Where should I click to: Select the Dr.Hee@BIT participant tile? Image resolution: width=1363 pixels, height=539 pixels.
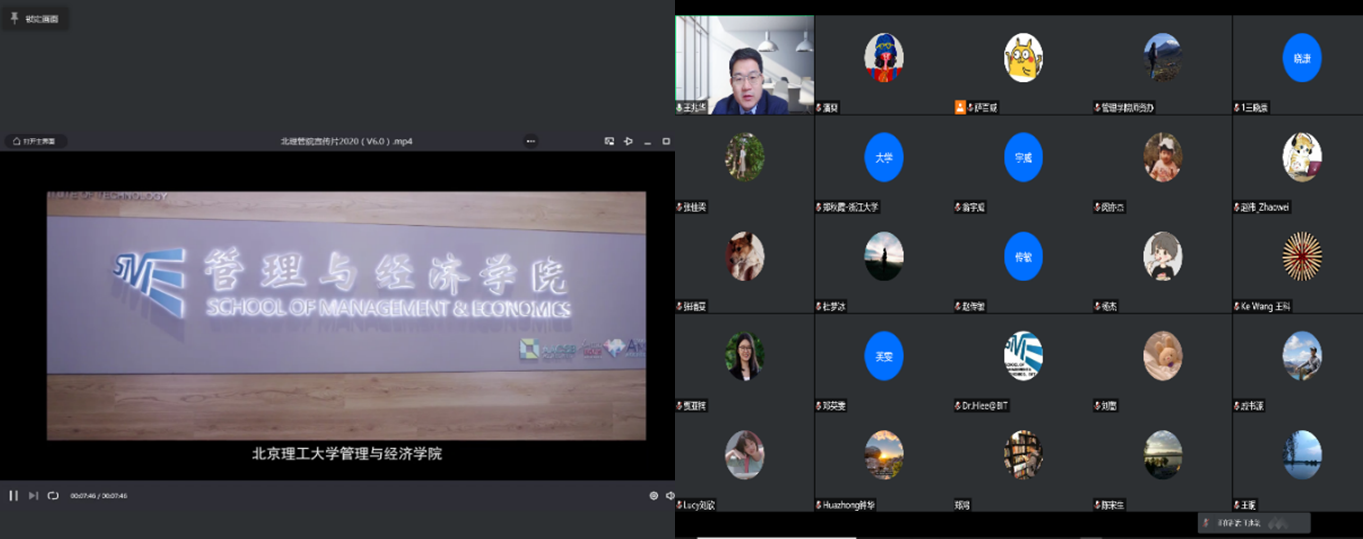click(1023, 356)
